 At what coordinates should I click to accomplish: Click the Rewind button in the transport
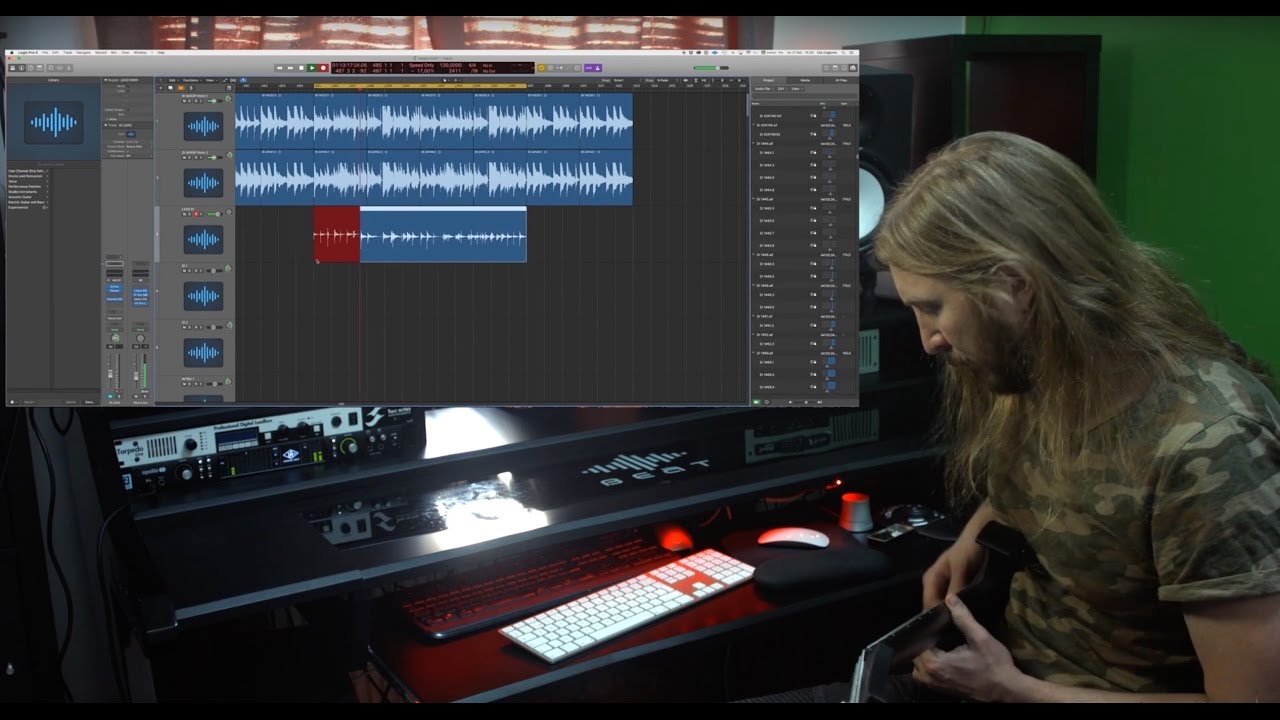pyautogui.click(x=279, y=68)
